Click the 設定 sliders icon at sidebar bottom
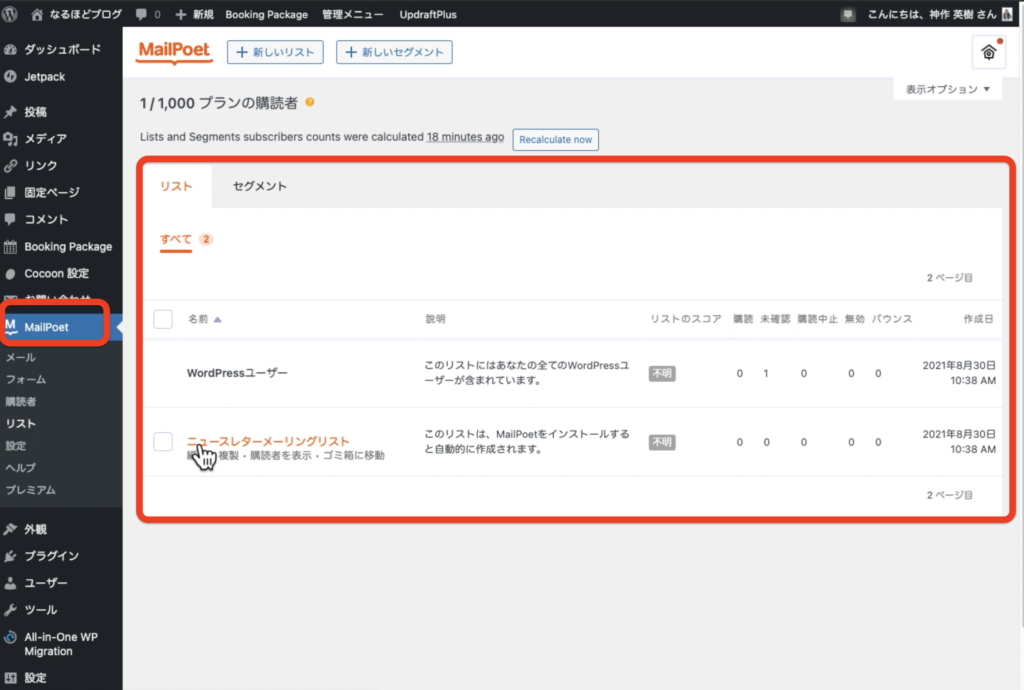This screenshot has height=690, width=1024. 10,678
